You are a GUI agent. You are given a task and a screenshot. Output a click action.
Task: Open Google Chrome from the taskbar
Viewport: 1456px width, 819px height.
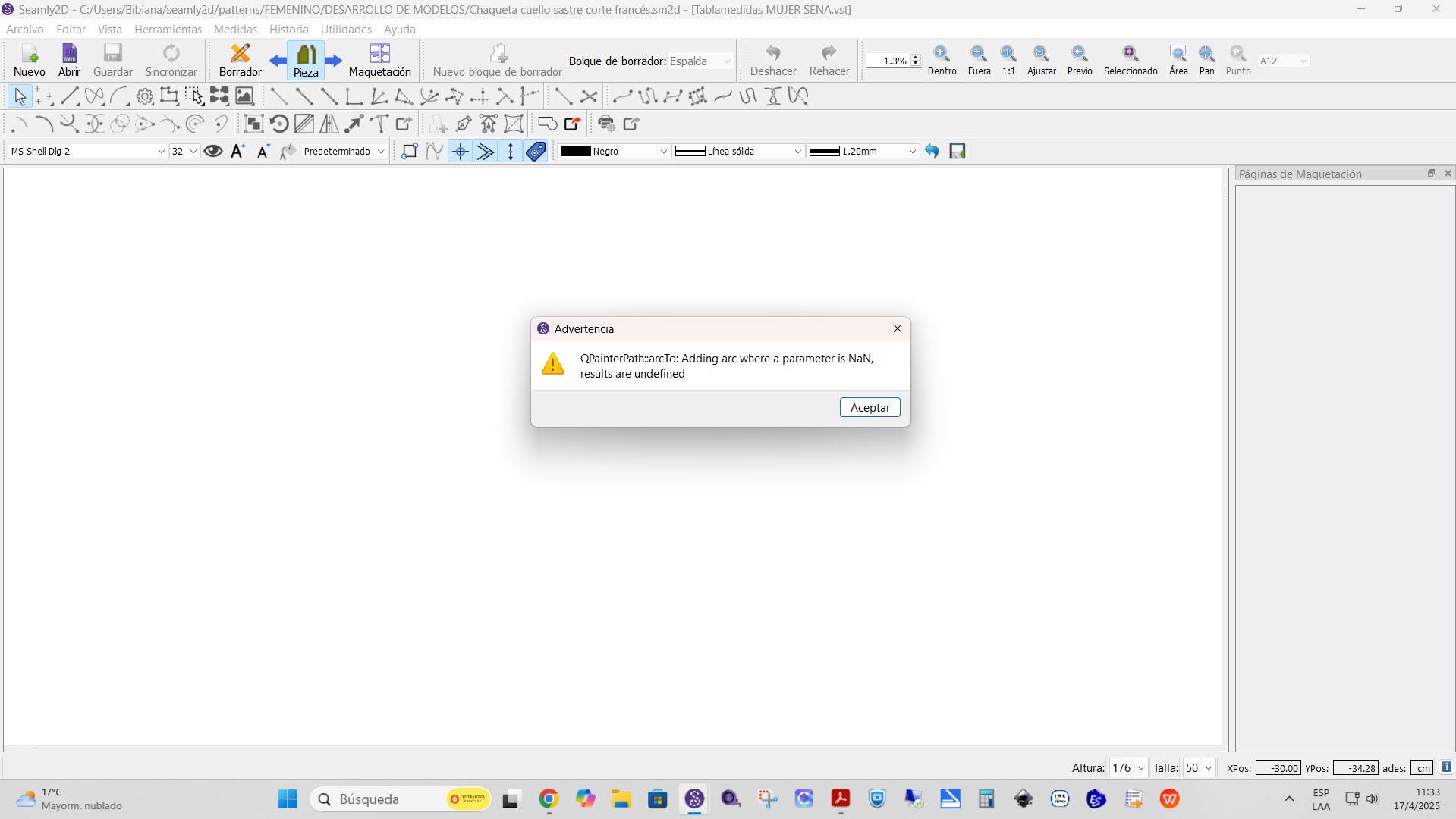[549, 799]
